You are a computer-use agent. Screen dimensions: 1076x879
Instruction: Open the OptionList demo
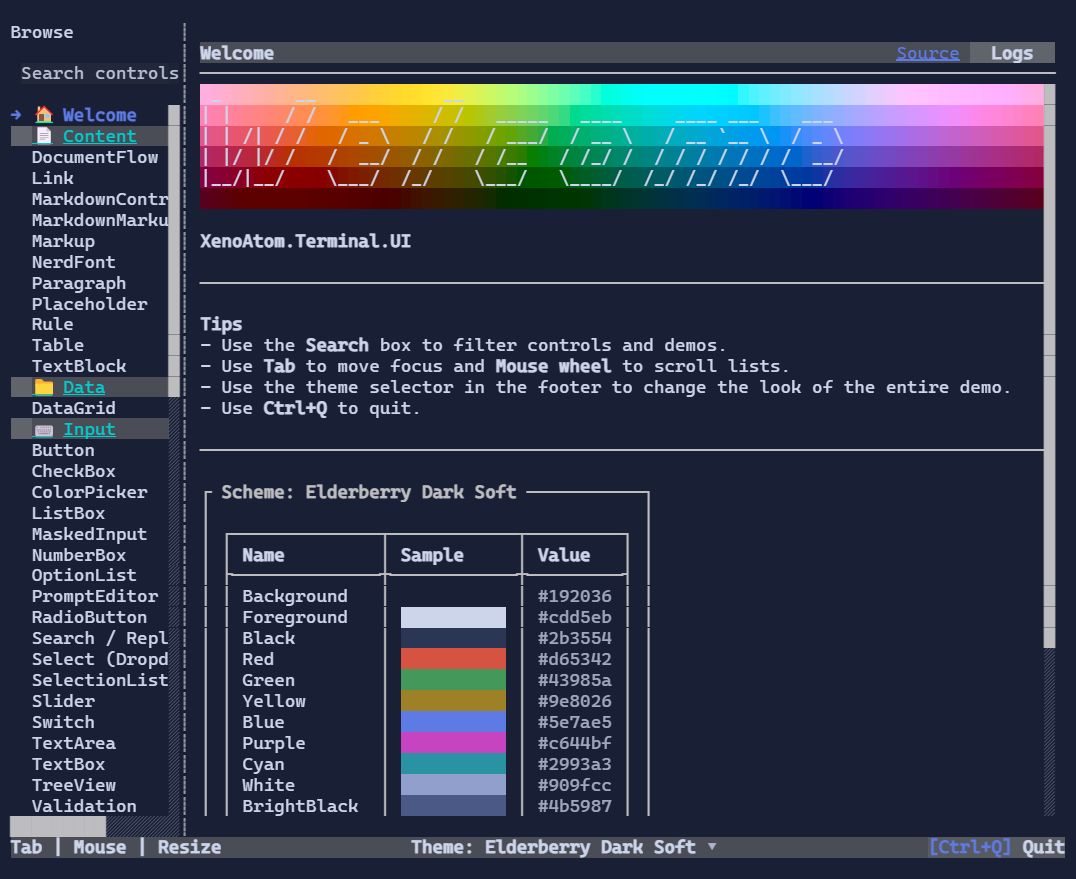coord(84,575)
